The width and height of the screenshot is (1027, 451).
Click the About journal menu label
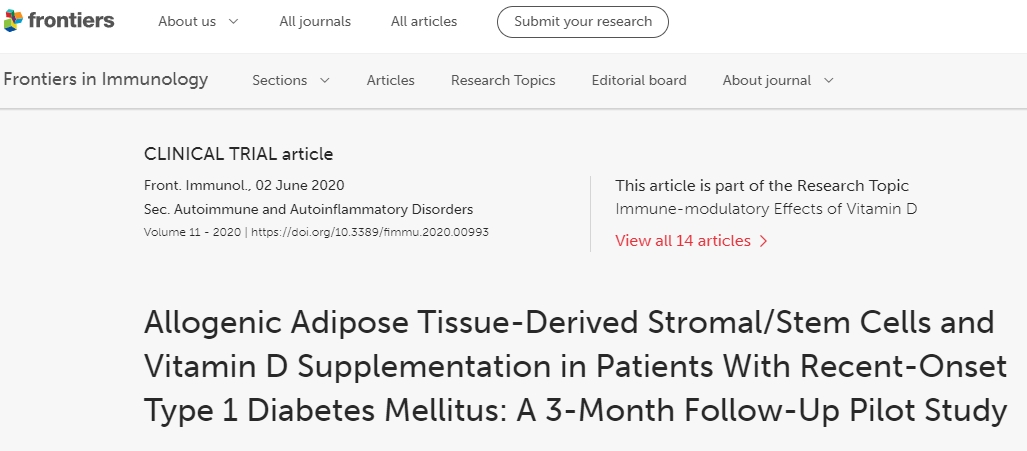click(766, 81)
